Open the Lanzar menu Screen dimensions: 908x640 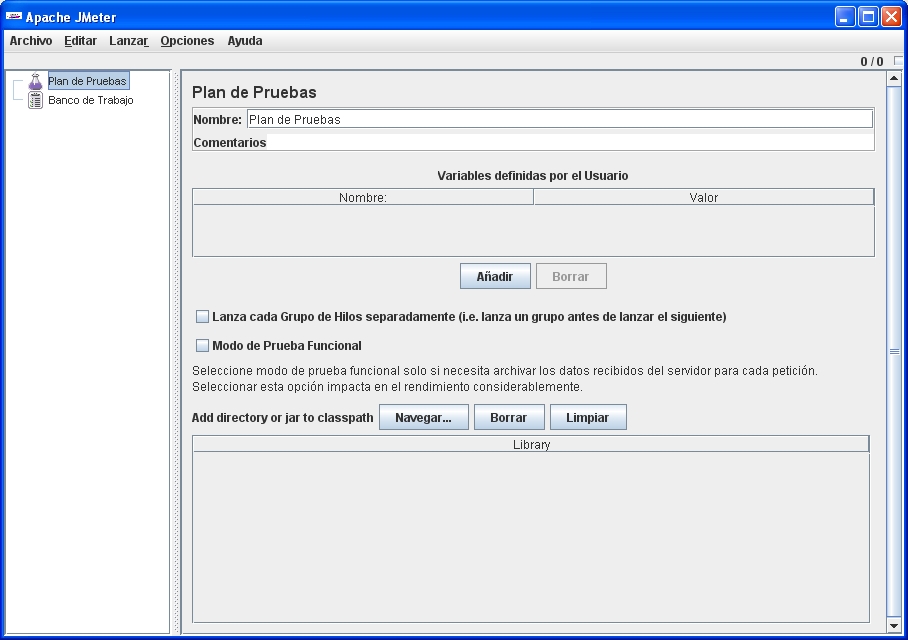[x=129, y=41]
